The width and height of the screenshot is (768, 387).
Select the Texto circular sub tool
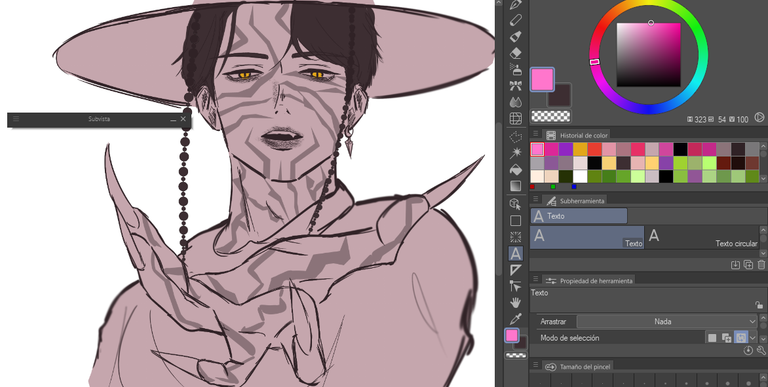[702, 237]
